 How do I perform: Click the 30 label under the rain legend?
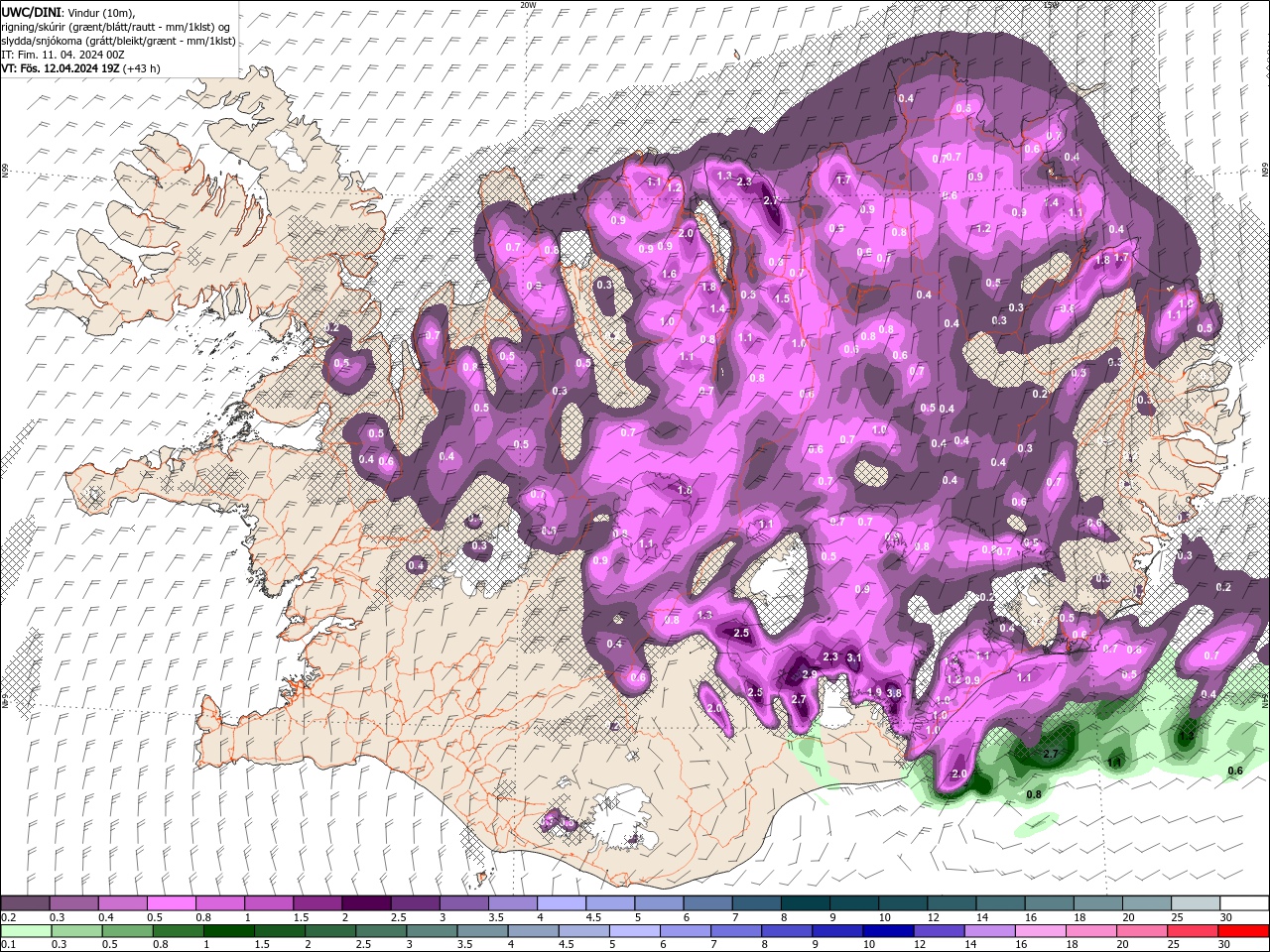pos(1226,945)
